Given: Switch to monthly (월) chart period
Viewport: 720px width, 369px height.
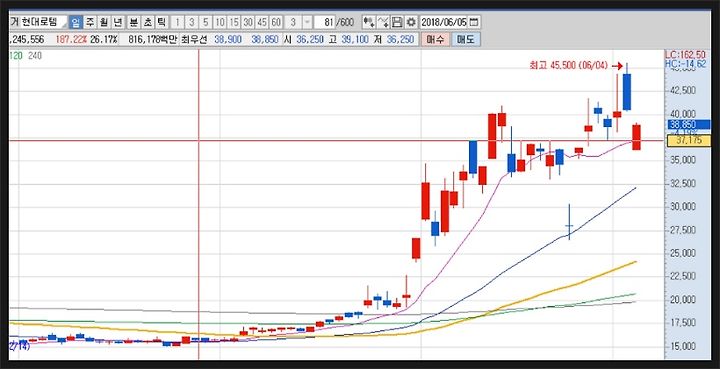Looking at the screenshot, I should pos(104,22).
